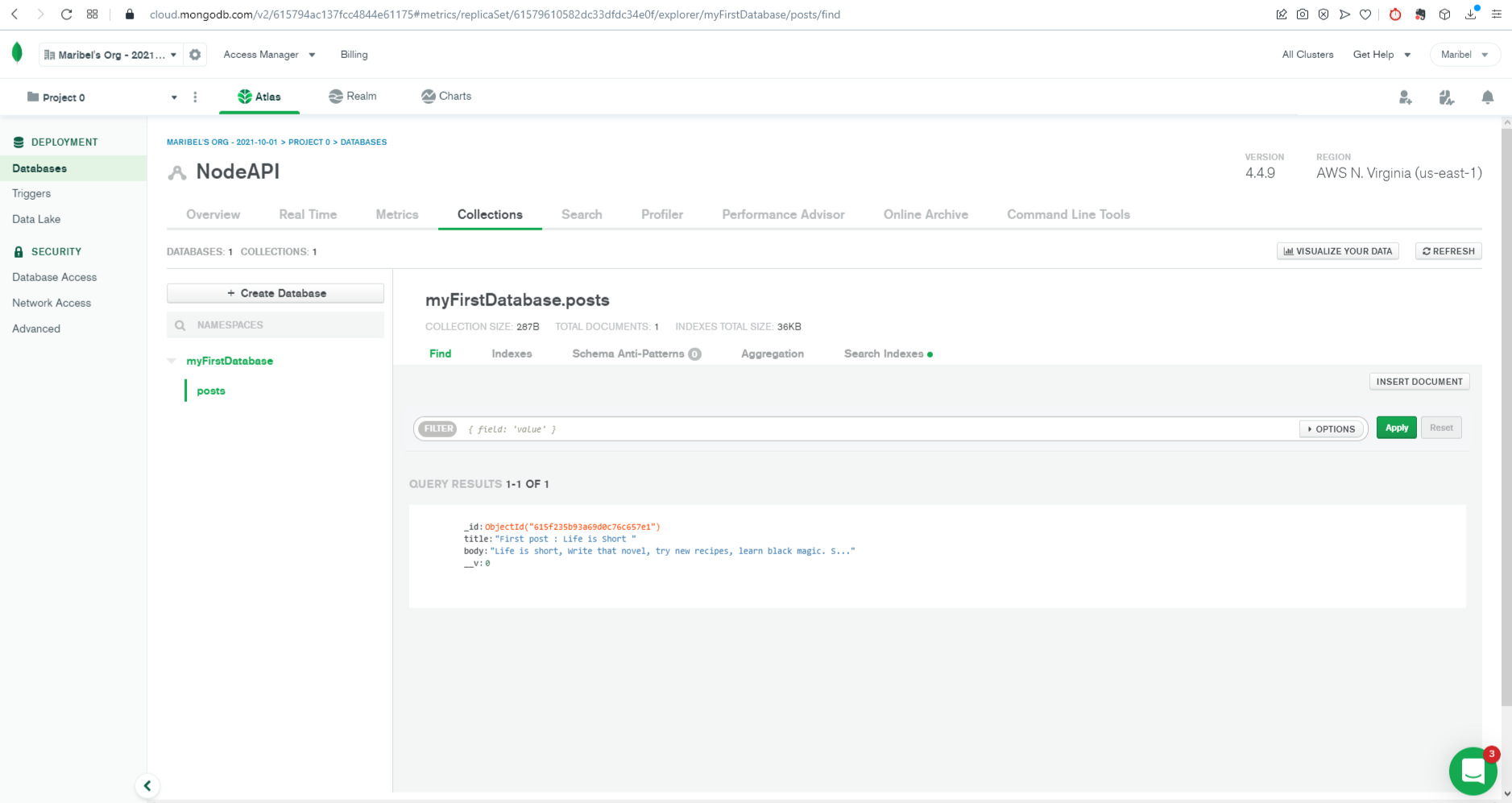Image resolution: width=1512 pixels, height=803 pixels.
Task: Select myFirstDatabase in namespace tree
Action: tap(230, 361)
